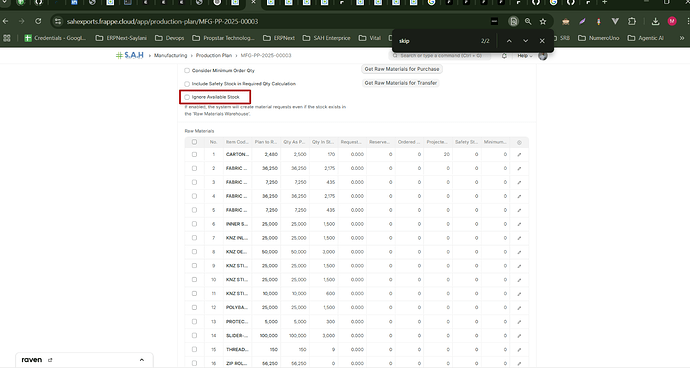Viewport: 690px width, 368px height.
Task: Open the ERPNext bookmark folder
Action: [279, 38]
